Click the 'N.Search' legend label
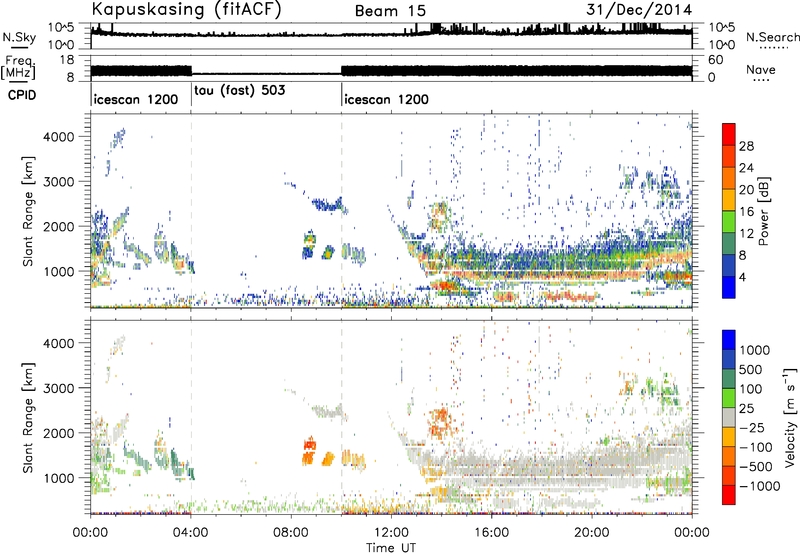This screenshot has width=800, height=554. (x=772, y=37)
